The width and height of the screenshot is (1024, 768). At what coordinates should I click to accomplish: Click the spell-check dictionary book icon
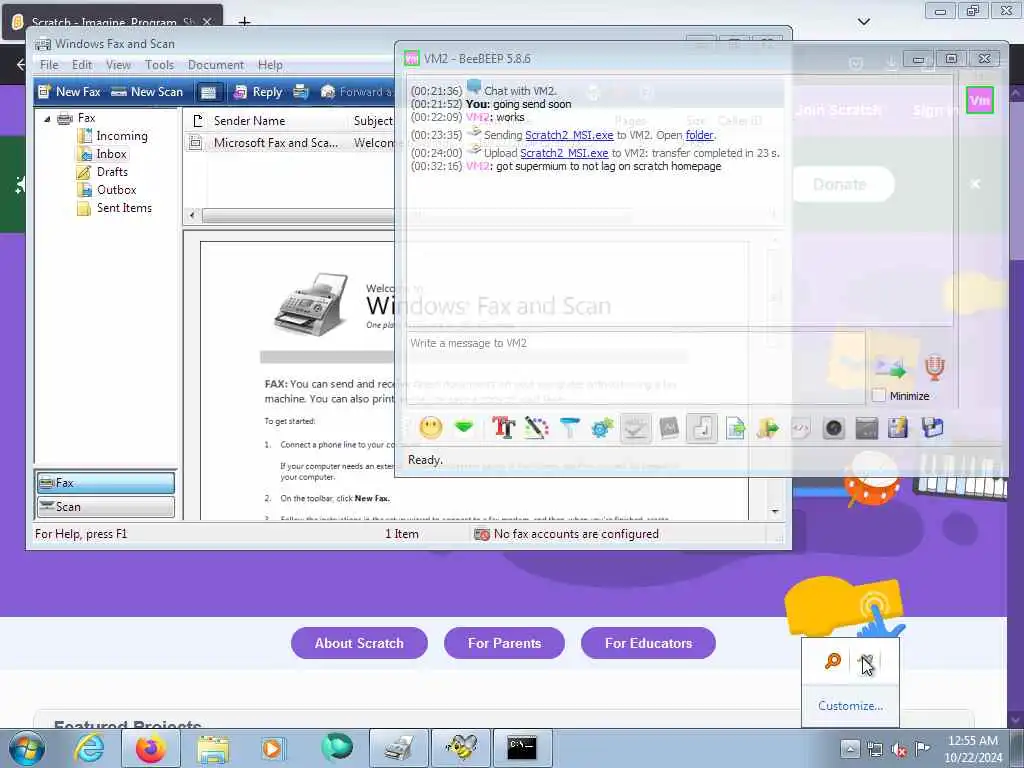(x=669, y=428)
